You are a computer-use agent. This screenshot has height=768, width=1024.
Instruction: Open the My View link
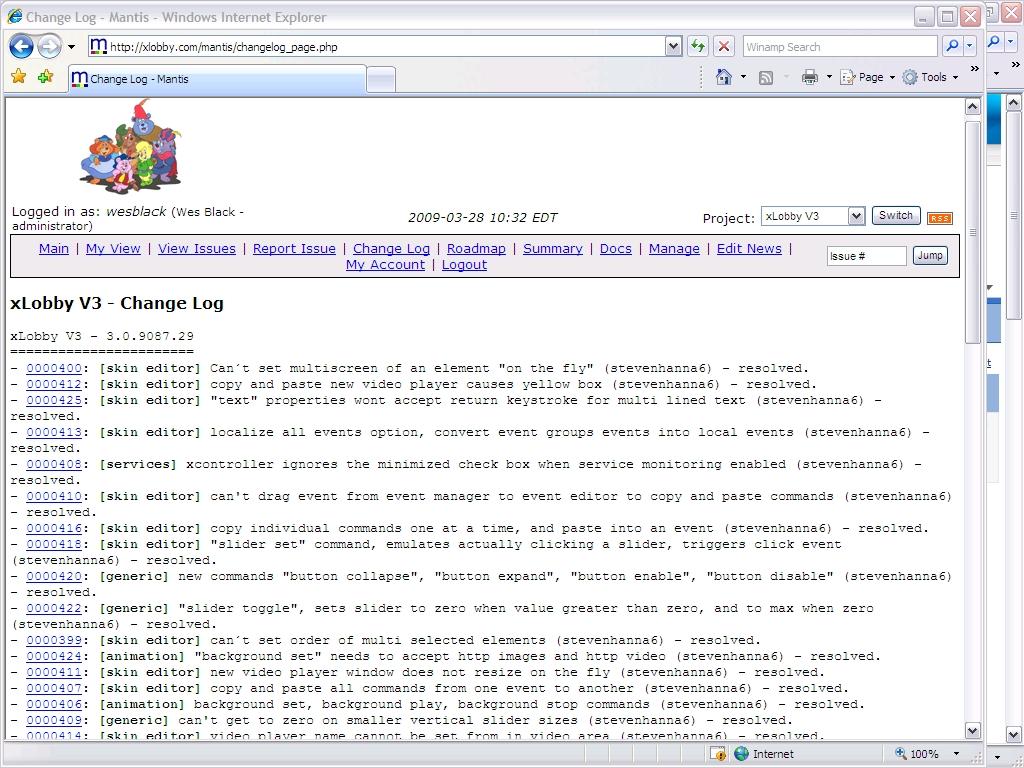113,249
